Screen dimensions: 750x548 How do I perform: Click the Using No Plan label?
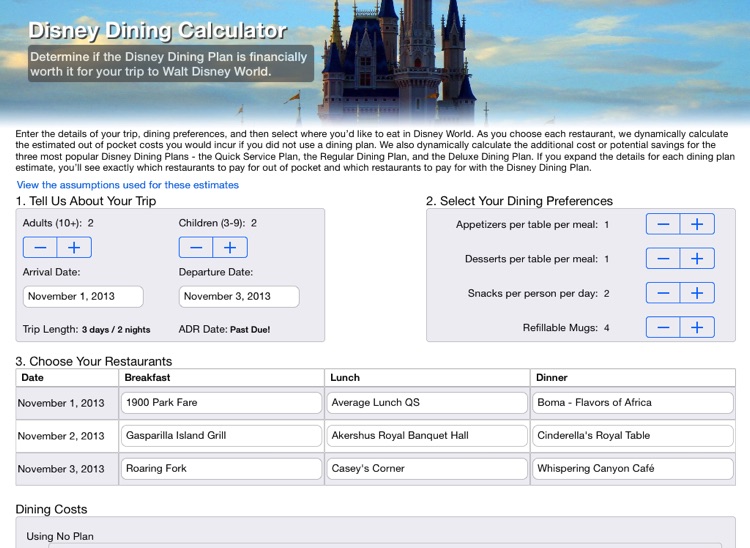[60, 537]
